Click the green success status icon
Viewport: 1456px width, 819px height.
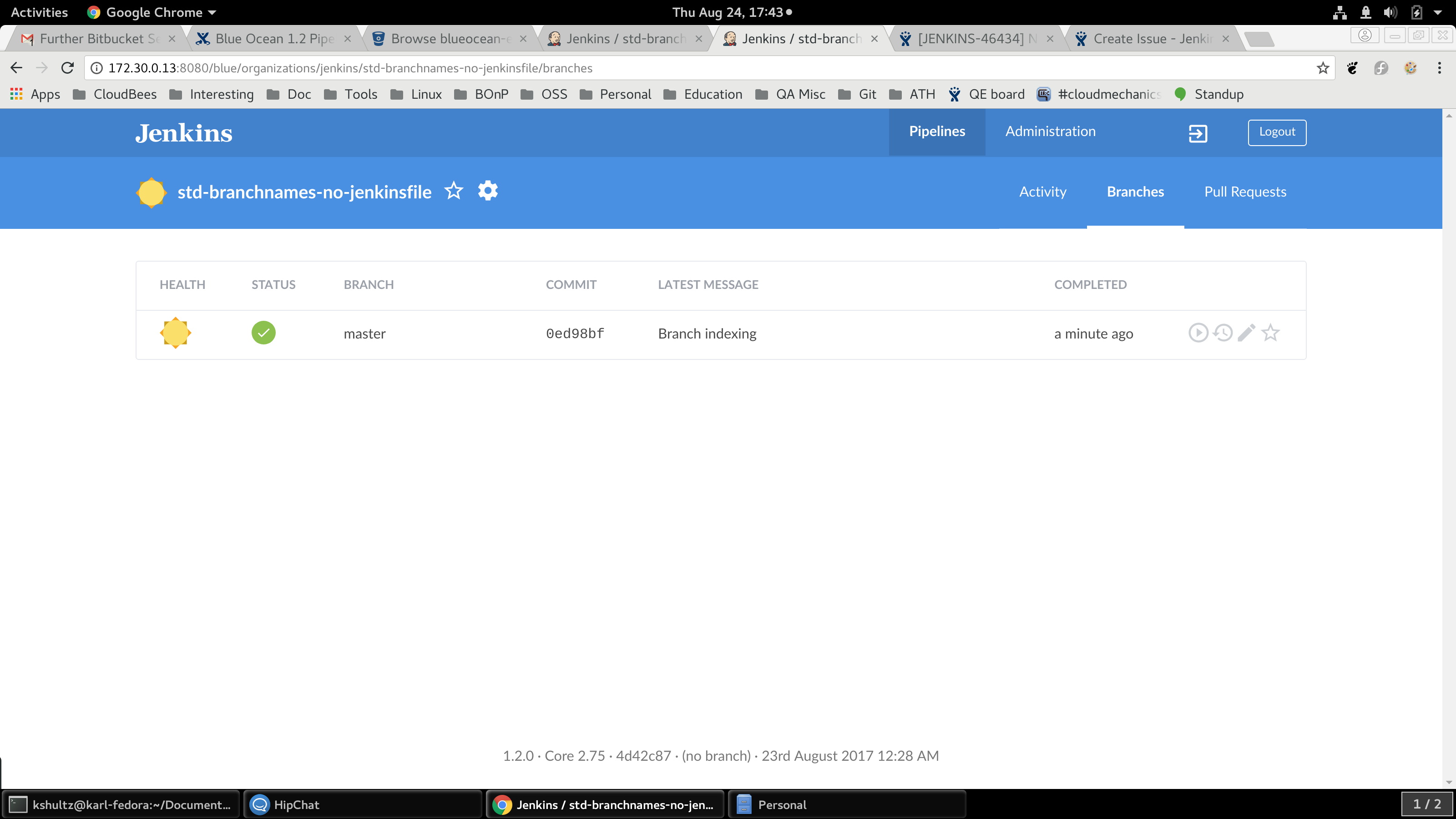tap(263, 333)
